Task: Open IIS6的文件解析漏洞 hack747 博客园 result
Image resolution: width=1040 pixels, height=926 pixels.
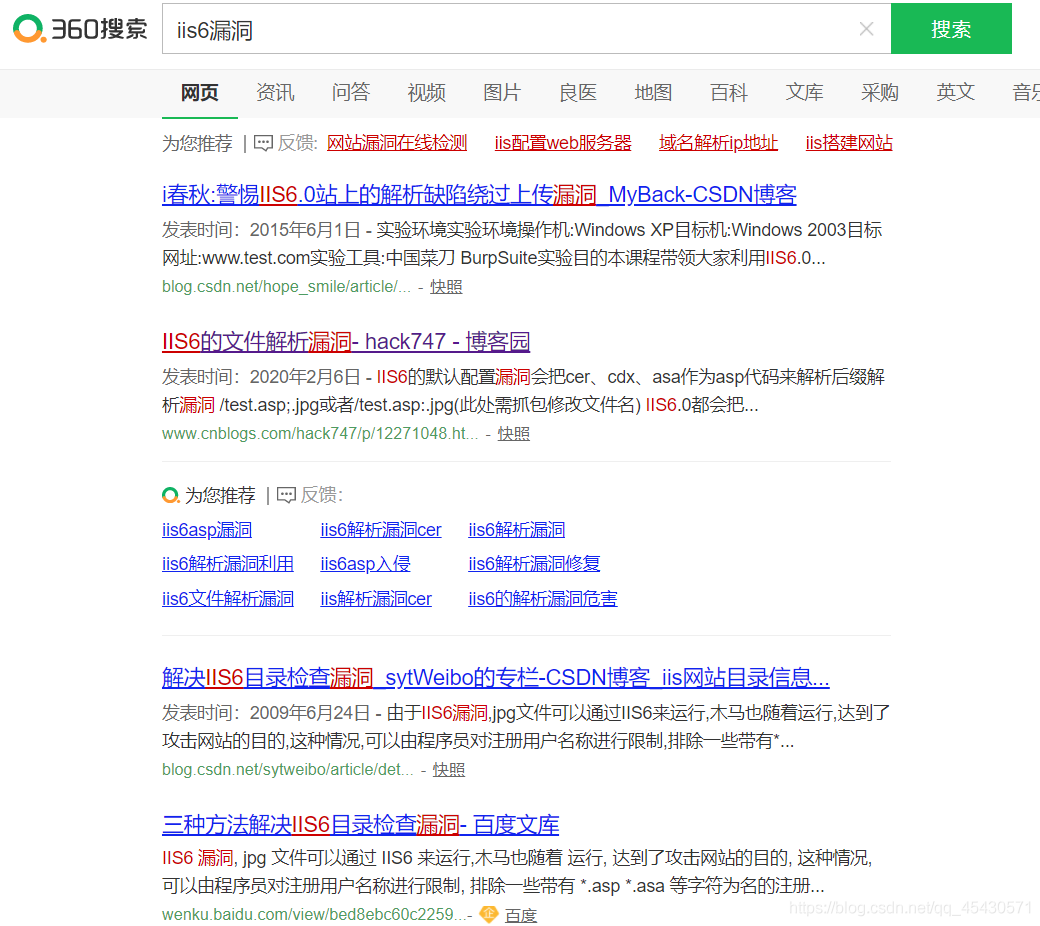Action: tap(346, 342)
